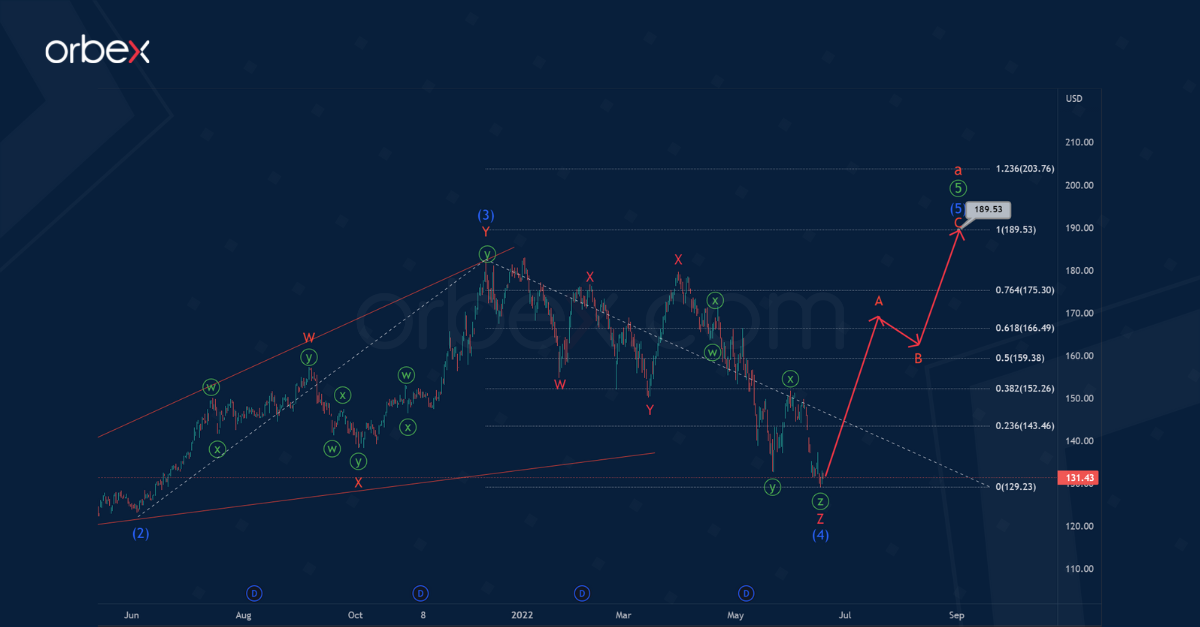Click the 120.00 price axis tick
Image resolution: width=1200 pixels, height=627 pixels.
(1079, 526)
